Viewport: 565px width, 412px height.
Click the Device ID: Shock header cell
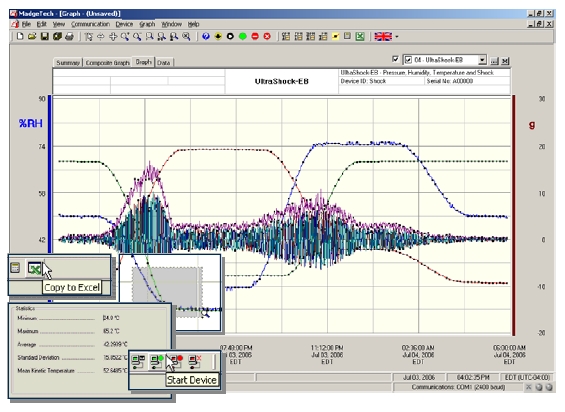click(381, 81)
